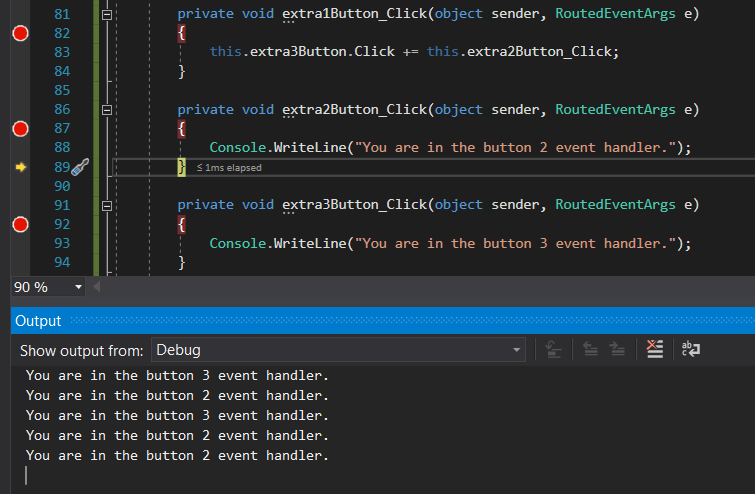Click the third output line in the Debug output
The image size is (755, 494).
[x=177, y=416]
